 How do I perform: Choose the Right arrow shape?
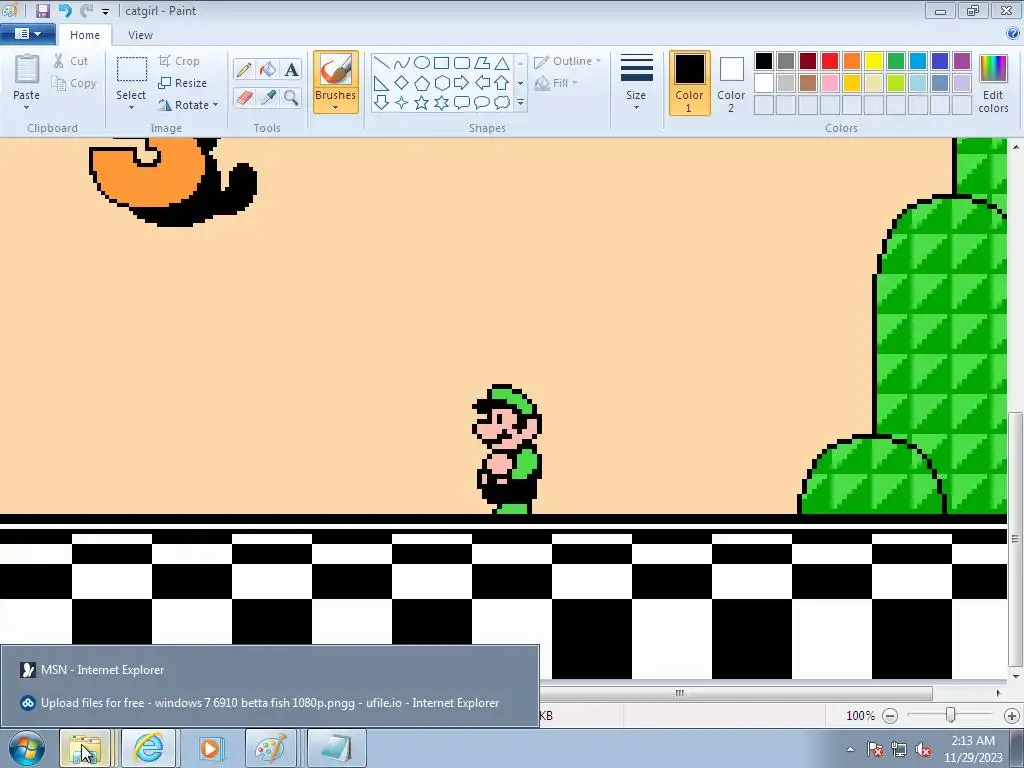[462, 83]
